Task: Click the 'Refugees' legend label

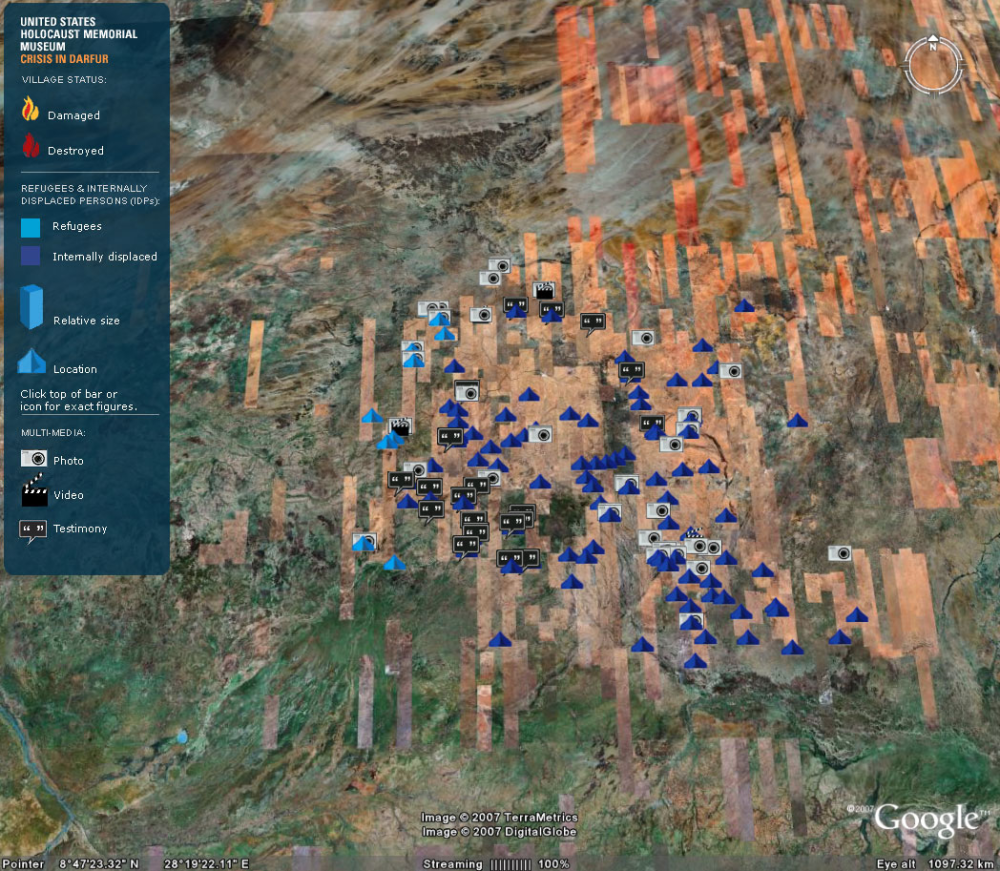Action: [x=77, y=226]
